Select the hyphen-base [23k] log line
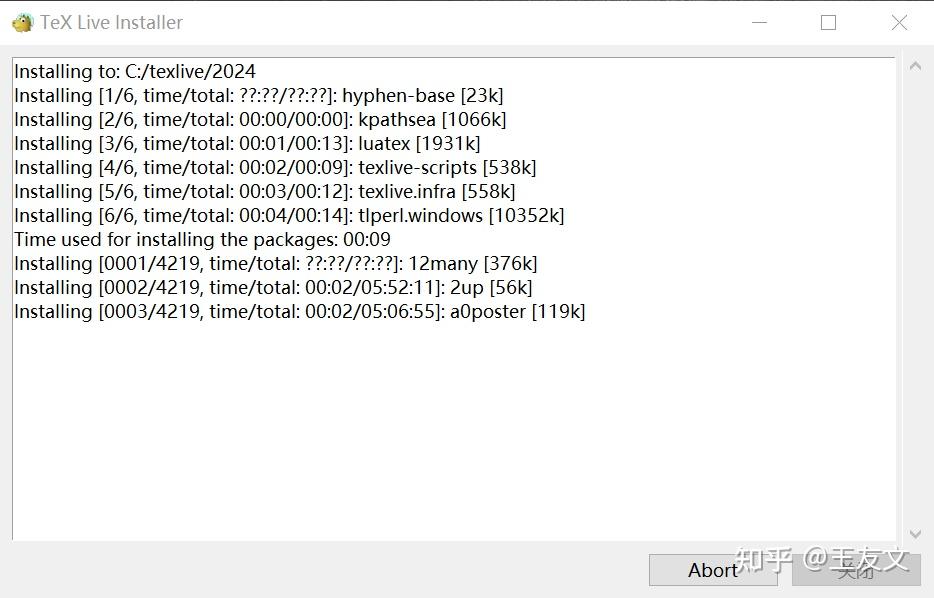934x598 pixels. pyautogui.click(x=258, y=96)
